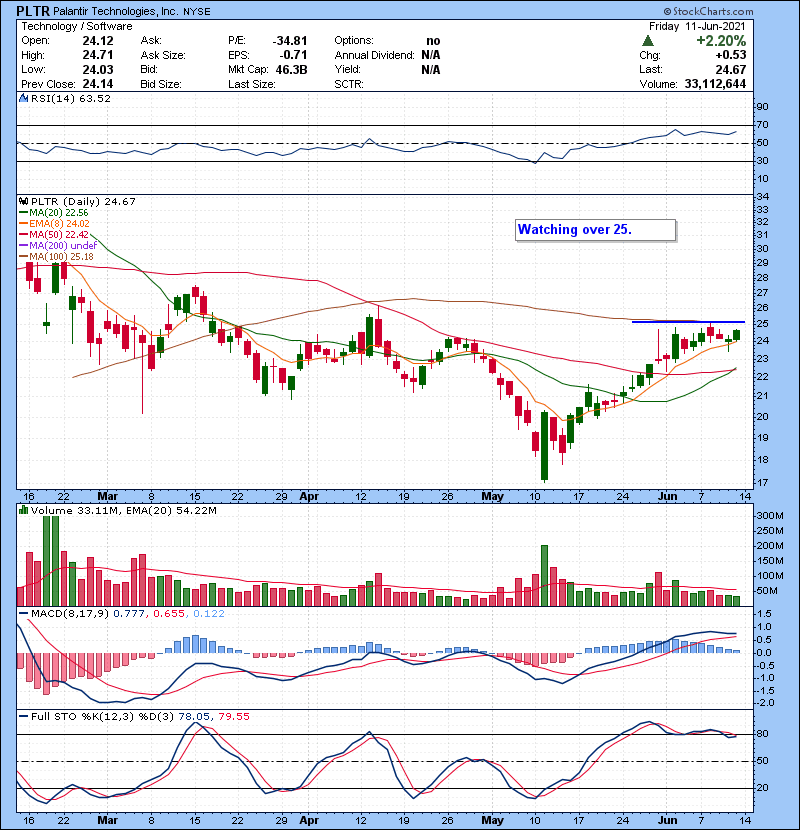Click the P/E value -34.81
The height and width of the screenshot is (830, 800).
point(290,41)
